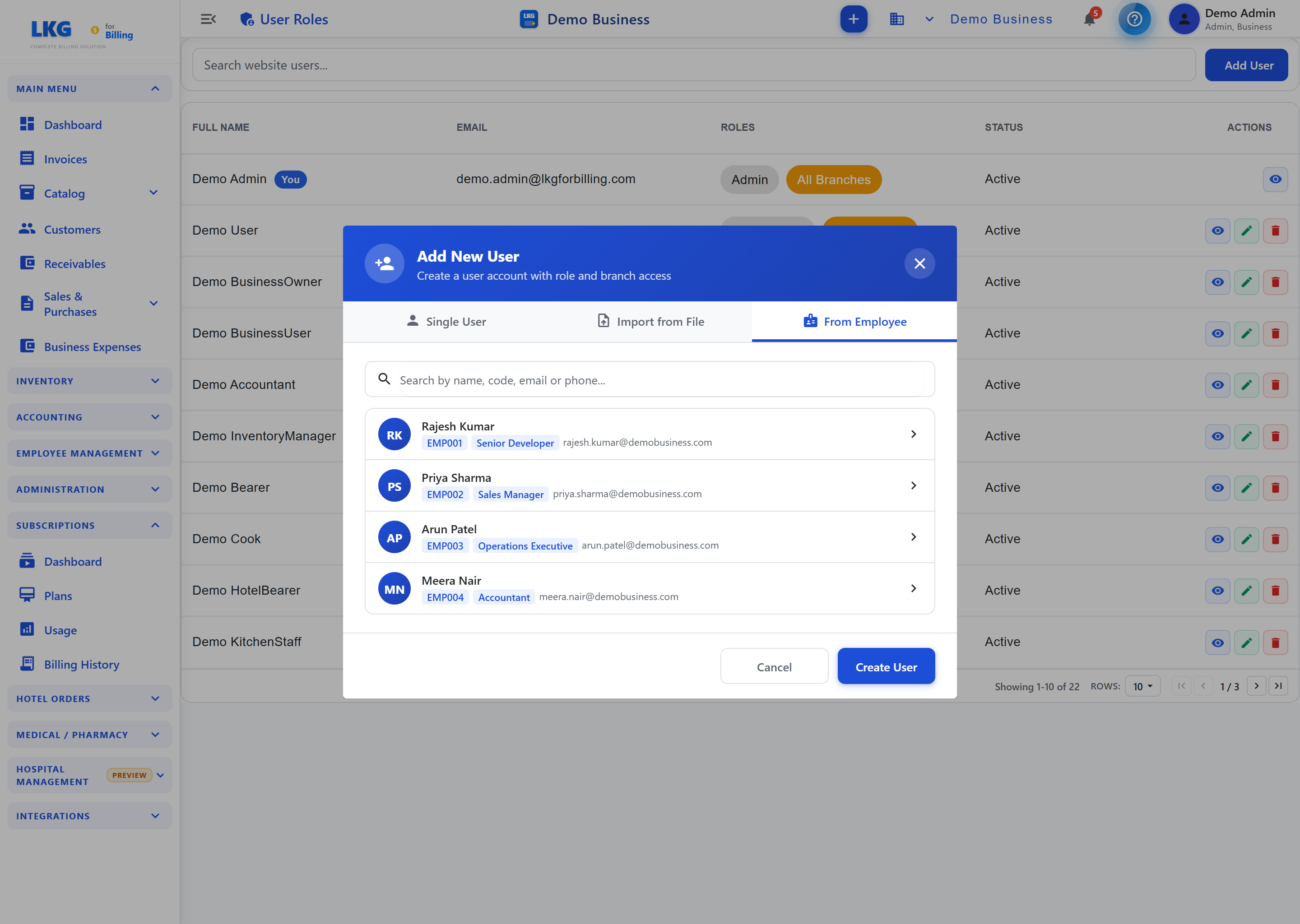
Task: Click the Create User button
Action: click(886, 666)
